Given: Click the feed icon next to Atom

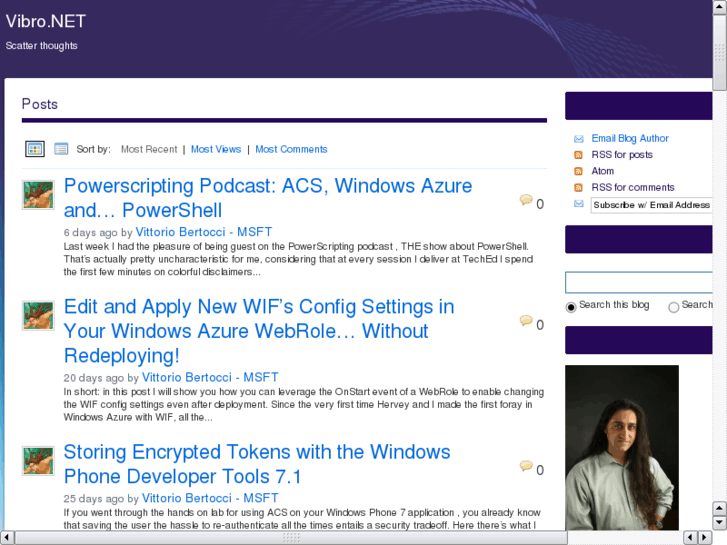Looking at the screenshot, I should 578,171.
